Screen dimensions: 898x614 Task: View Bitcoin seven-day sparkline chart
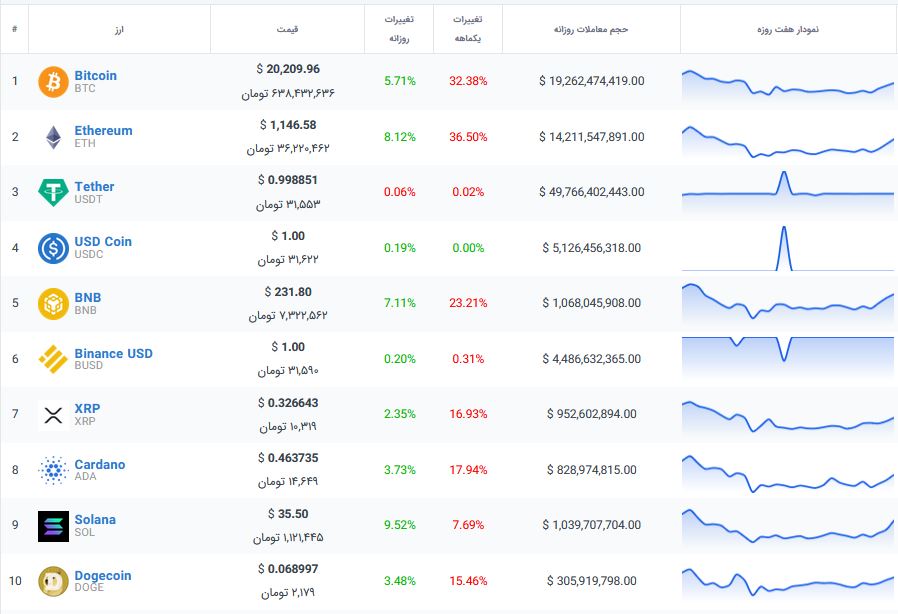(x=788, y=86)
